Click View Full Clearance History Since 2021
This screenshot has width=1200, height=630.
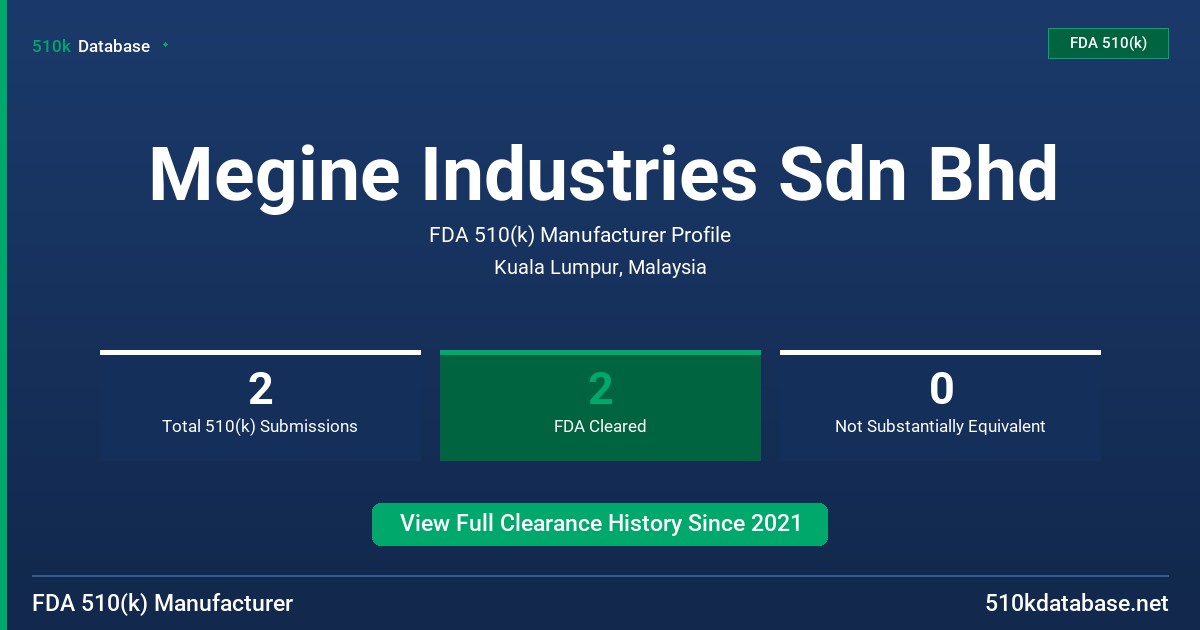pos(600,524)
